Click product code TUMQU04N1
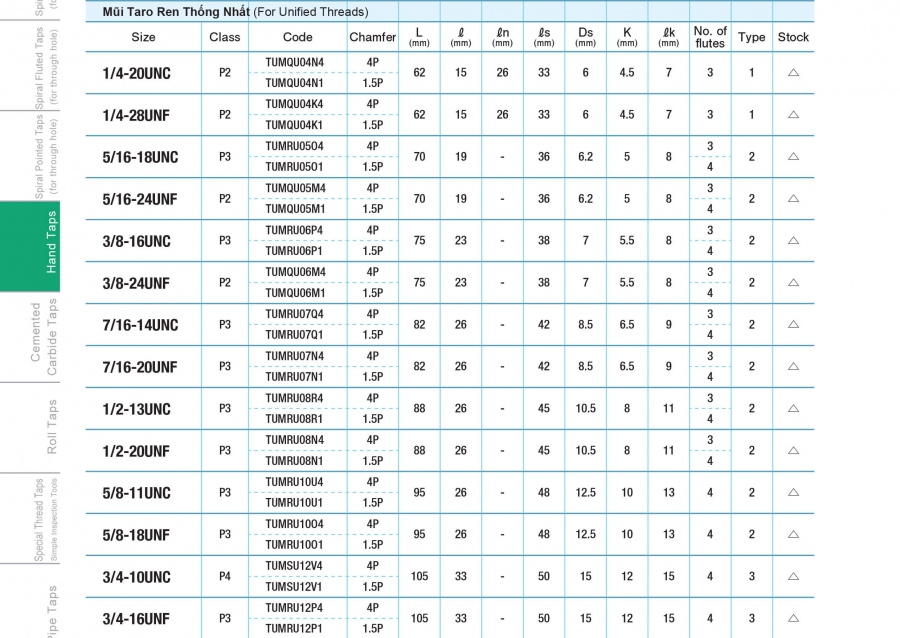The image size is (900, 638). [294, 83]
